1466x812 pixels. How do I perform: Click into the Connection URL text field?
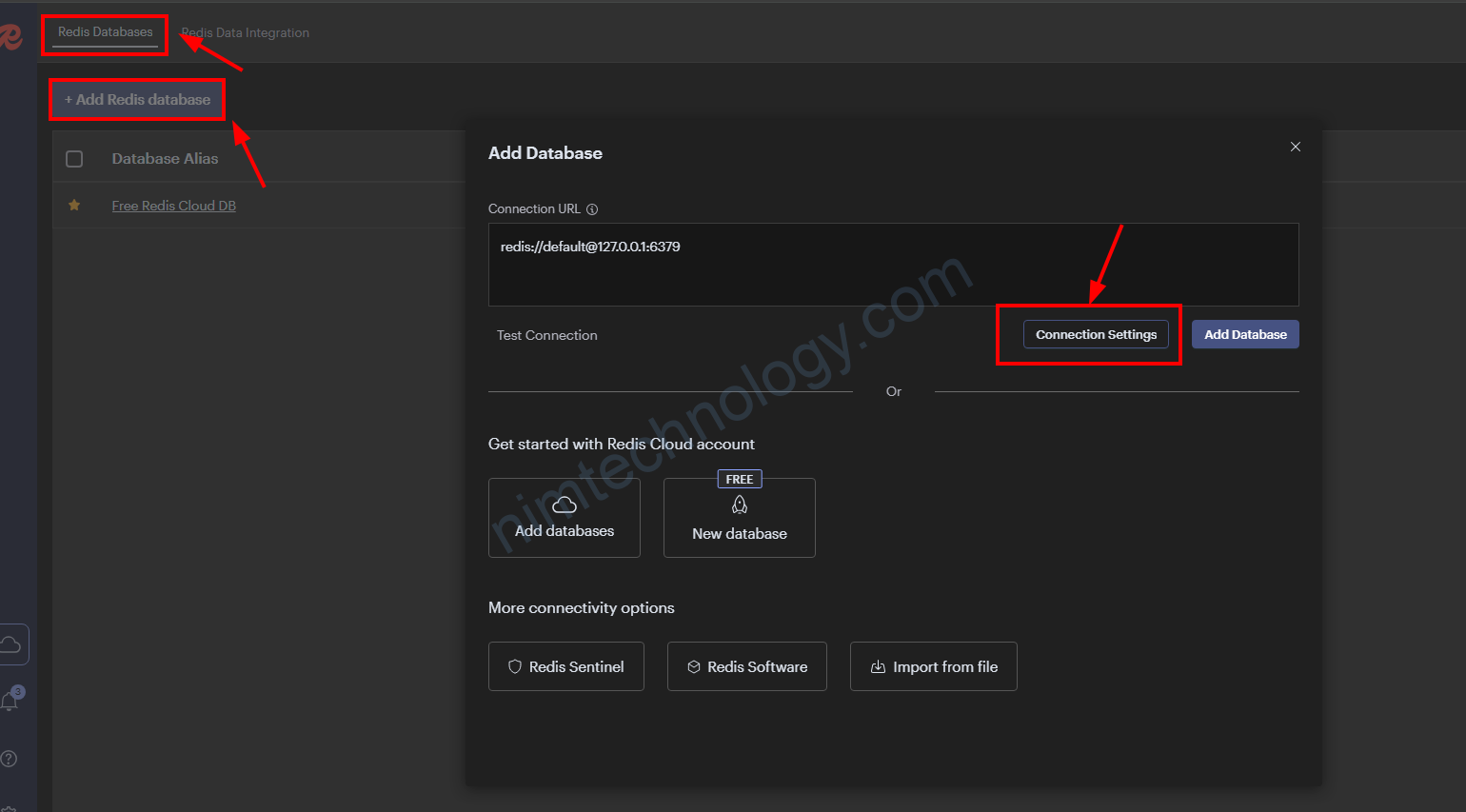[x=894, y=265]
